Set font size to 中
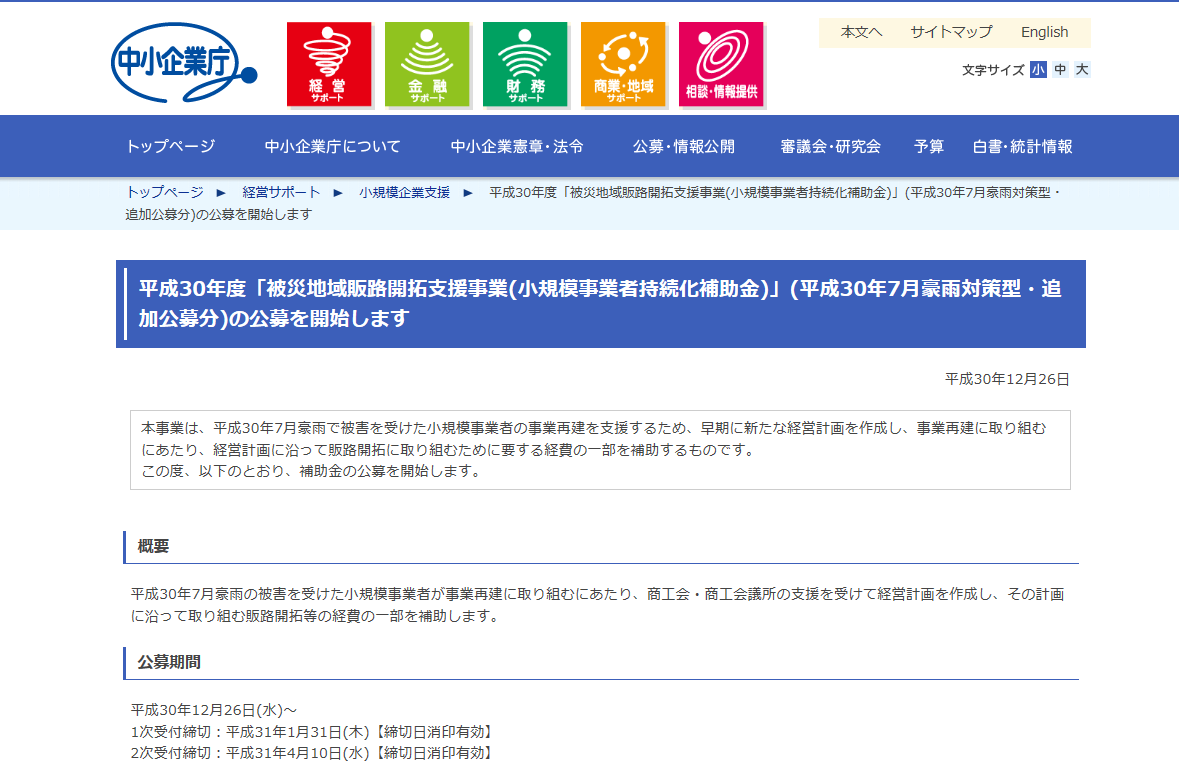The width and height of the screenshot is (1179, 775). click(x=1060, y=70)
